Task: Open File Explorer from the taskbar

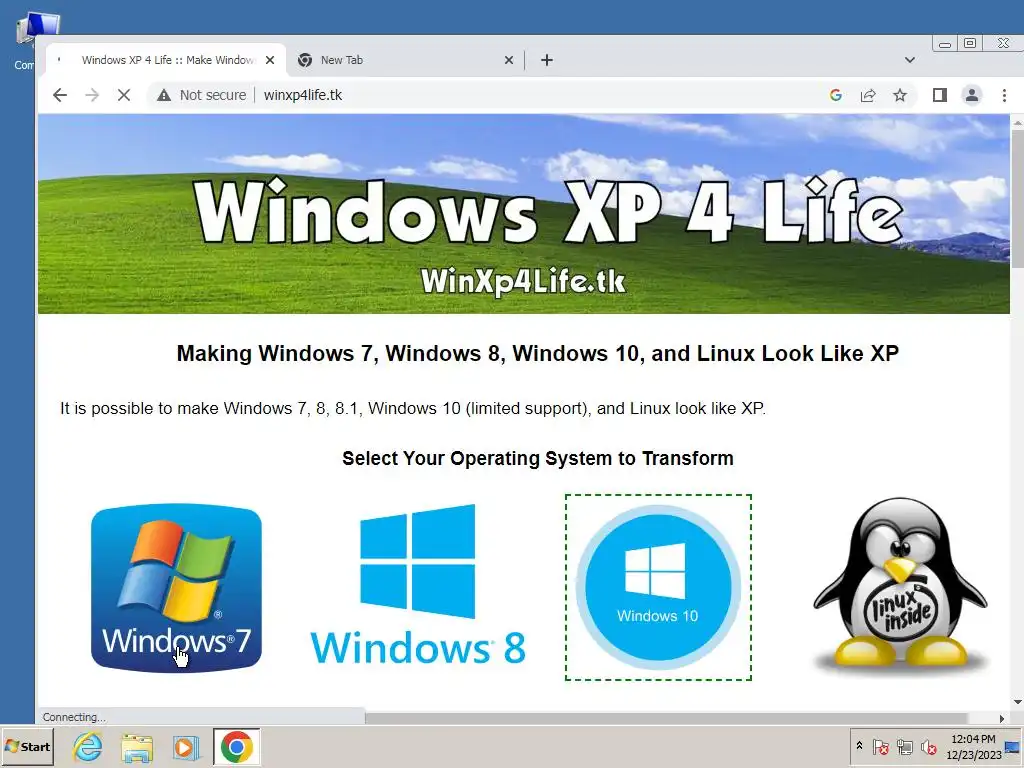Action: tap(136, 747)
